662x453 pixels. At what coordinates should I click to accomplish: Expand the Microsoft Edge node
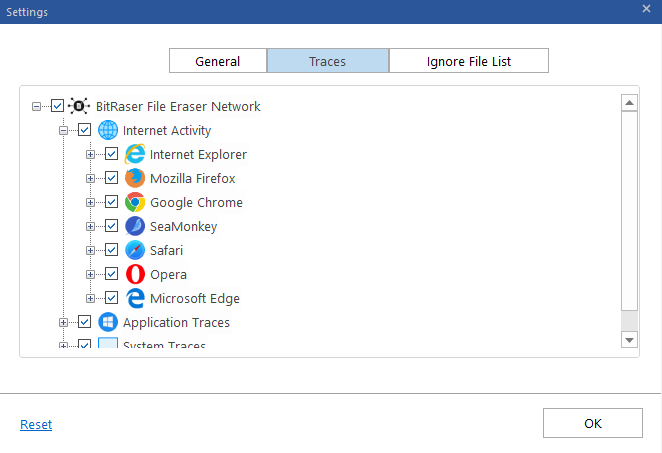(90, 298)
